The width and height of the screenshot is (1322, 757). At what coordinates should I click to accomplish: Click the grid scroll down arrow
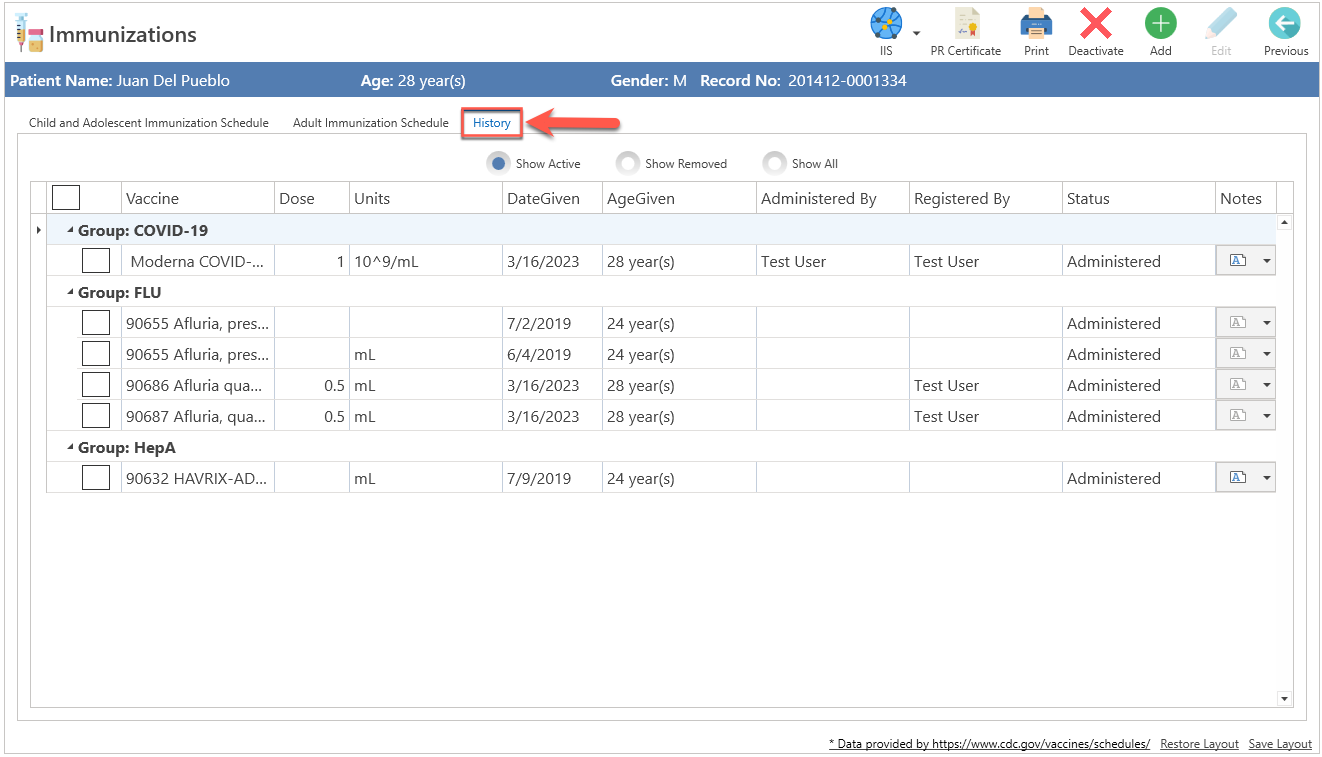pyautogui.click(x=1285, y=699)
